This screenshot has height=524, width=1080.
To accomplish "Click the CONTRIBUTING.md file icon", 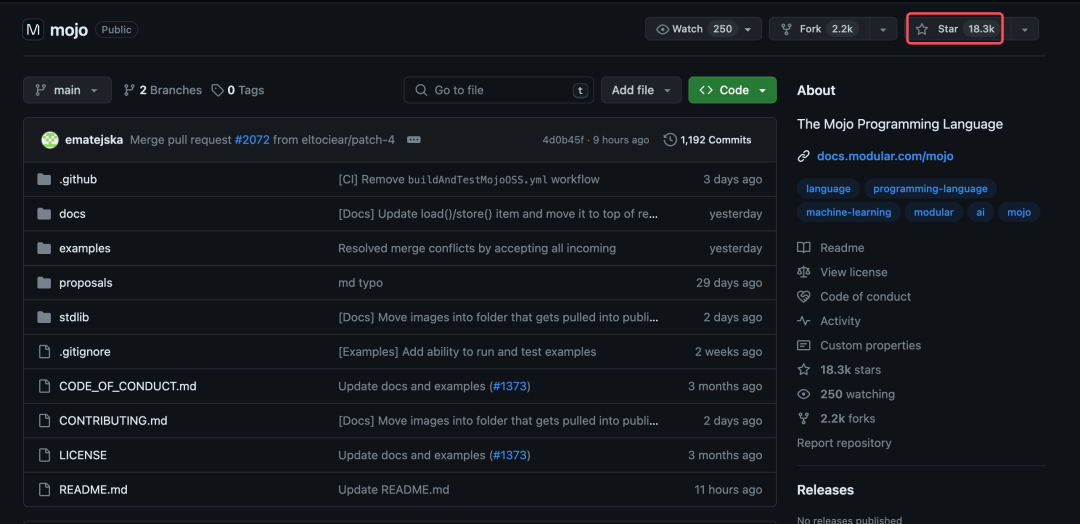I will point(44,421).
